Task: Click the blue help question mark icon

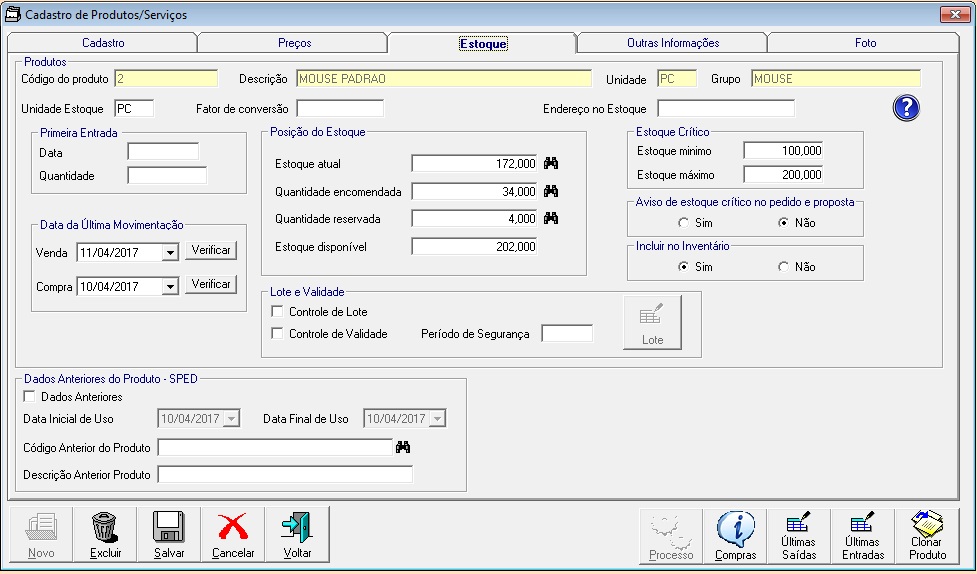Action: pyautogui.click(x=906, y=109)
